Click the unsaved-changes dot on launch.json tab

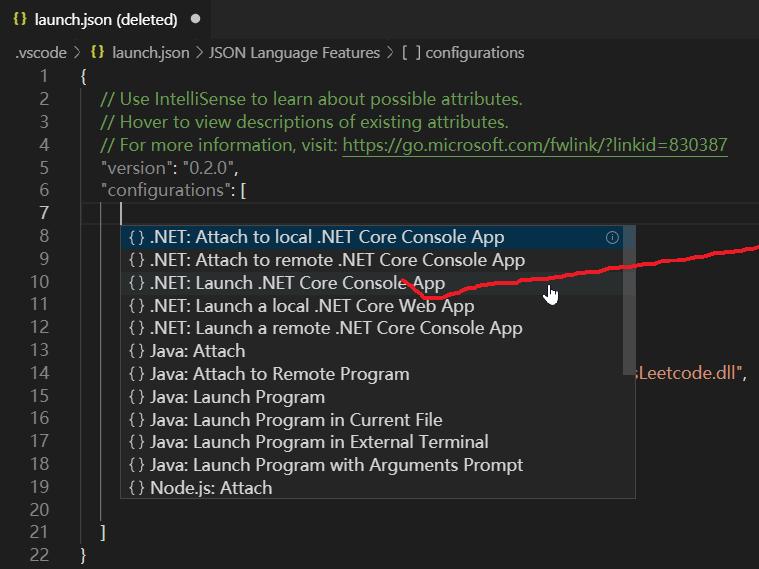[x=196, y=19]
